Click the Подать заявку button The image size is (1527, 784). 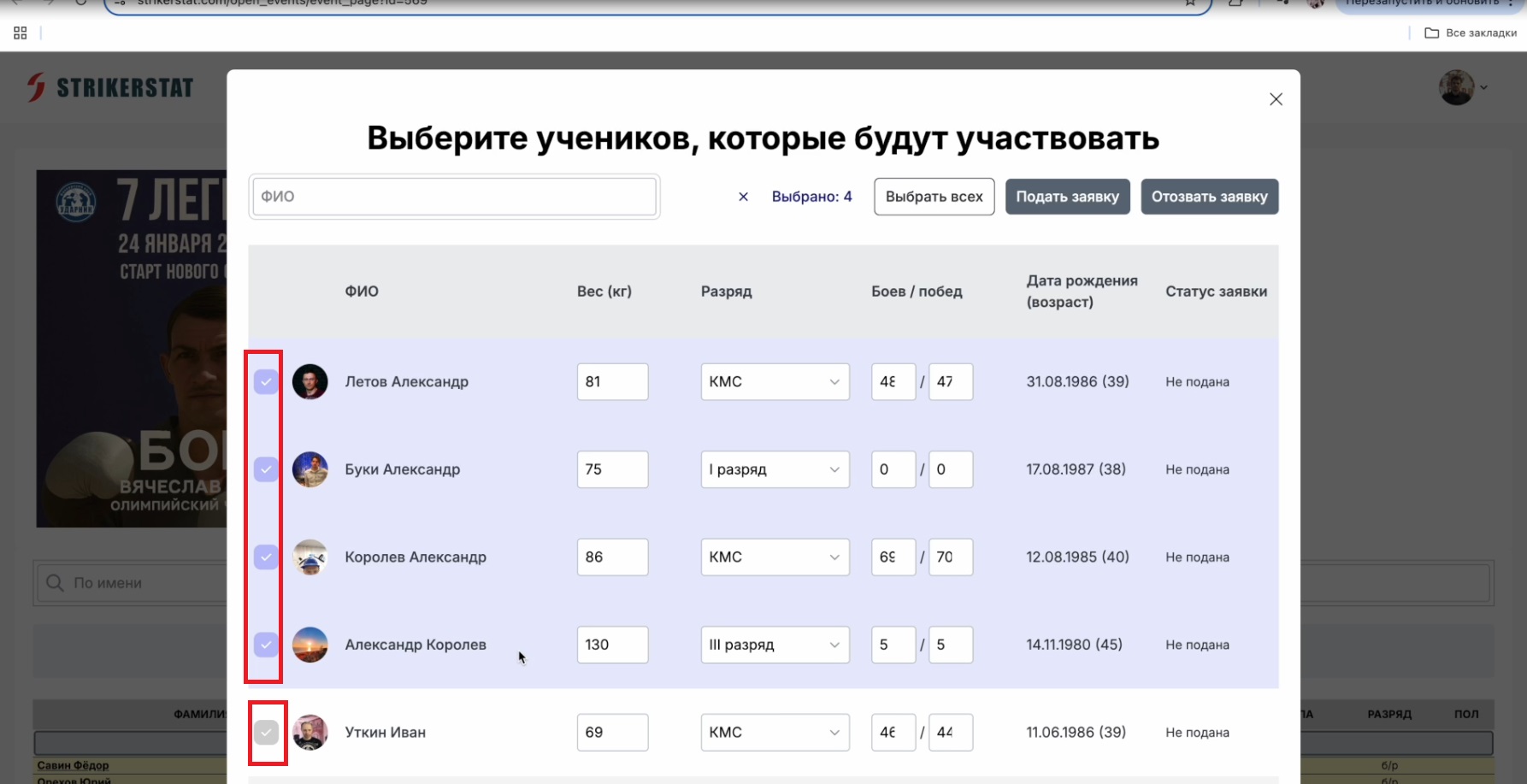(1067, 196)
